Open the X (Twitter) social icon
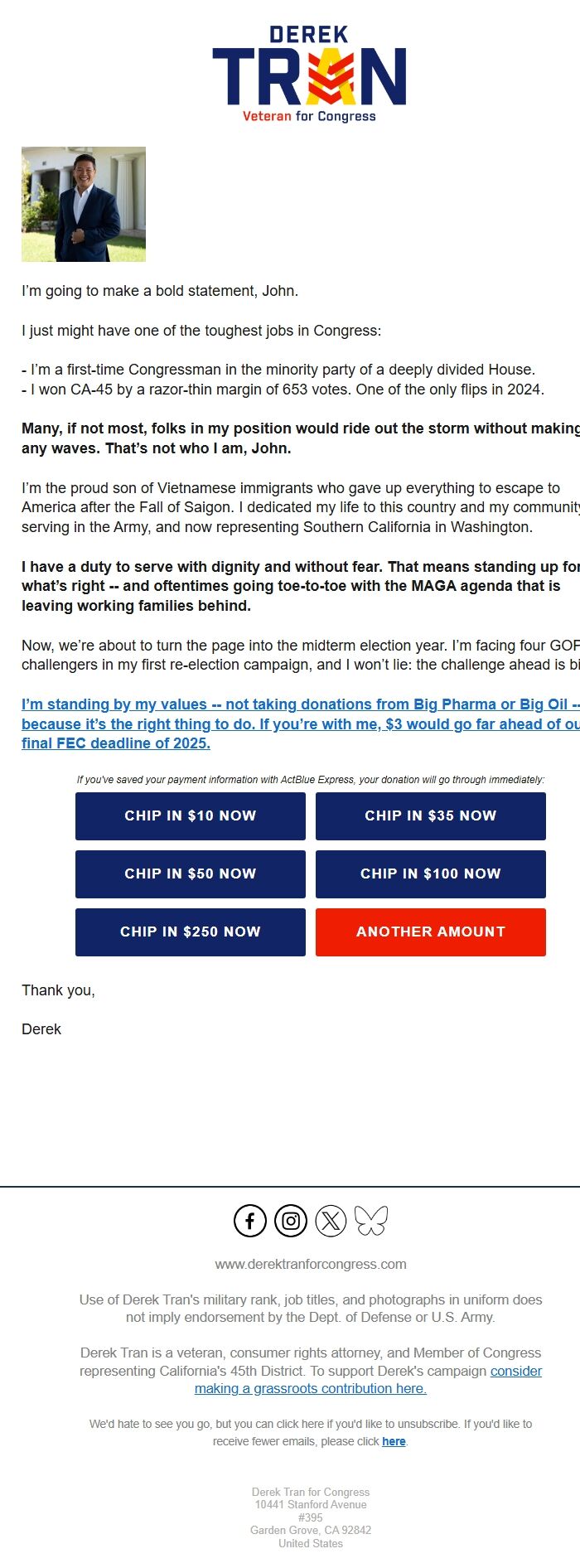 click(331, 1221)
